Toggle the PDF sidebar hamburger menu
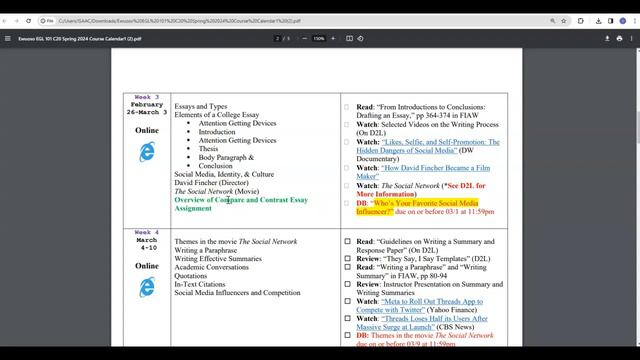This screenshot has width=640, height=360. pos(8,39)
